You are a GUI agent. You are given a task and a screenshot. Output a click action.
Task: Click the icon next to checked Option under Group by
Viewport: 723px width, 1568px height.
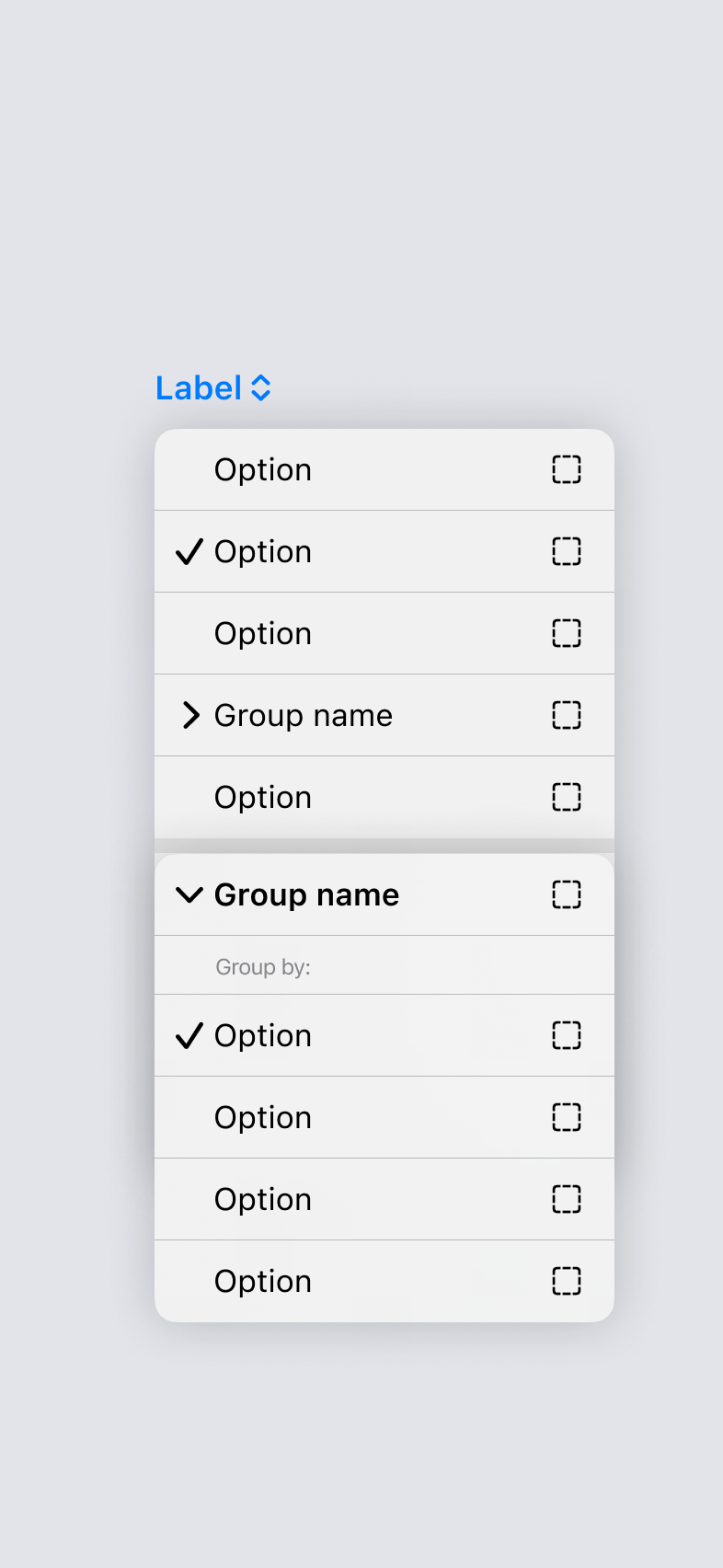(566, 1035)
